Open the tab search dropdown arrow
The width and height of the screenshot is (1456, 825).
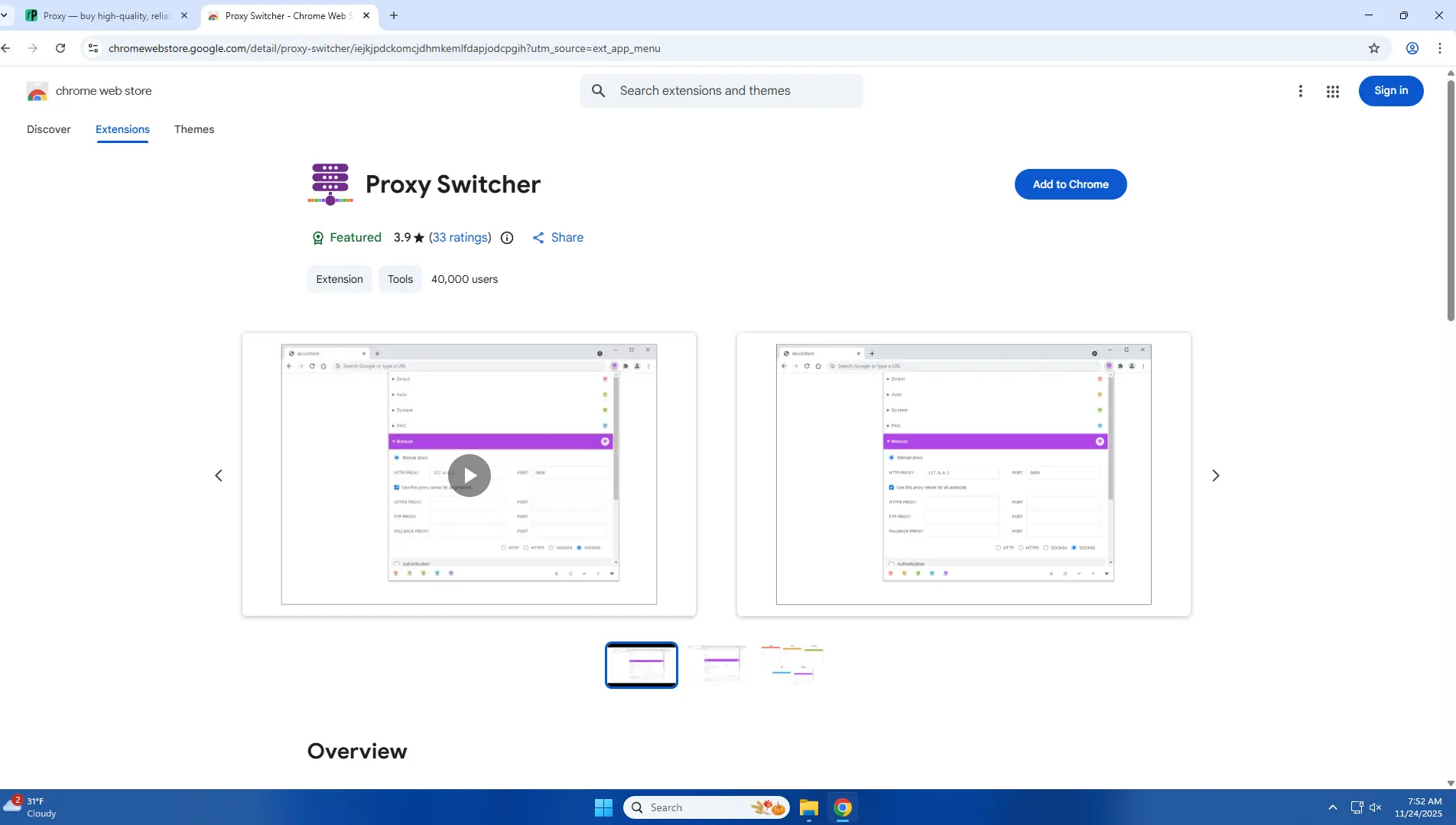point(5,15)
